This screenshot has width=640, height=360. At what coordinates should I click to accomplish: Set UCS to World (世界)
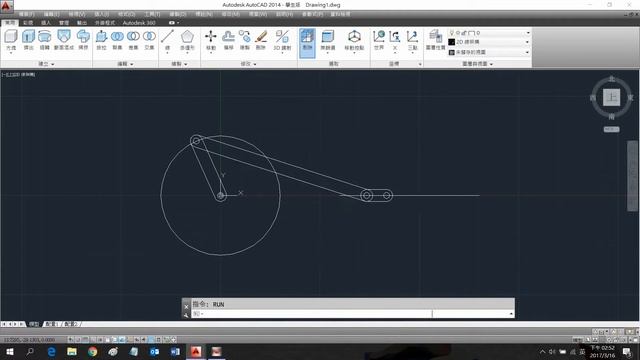[x=379, y=40]
